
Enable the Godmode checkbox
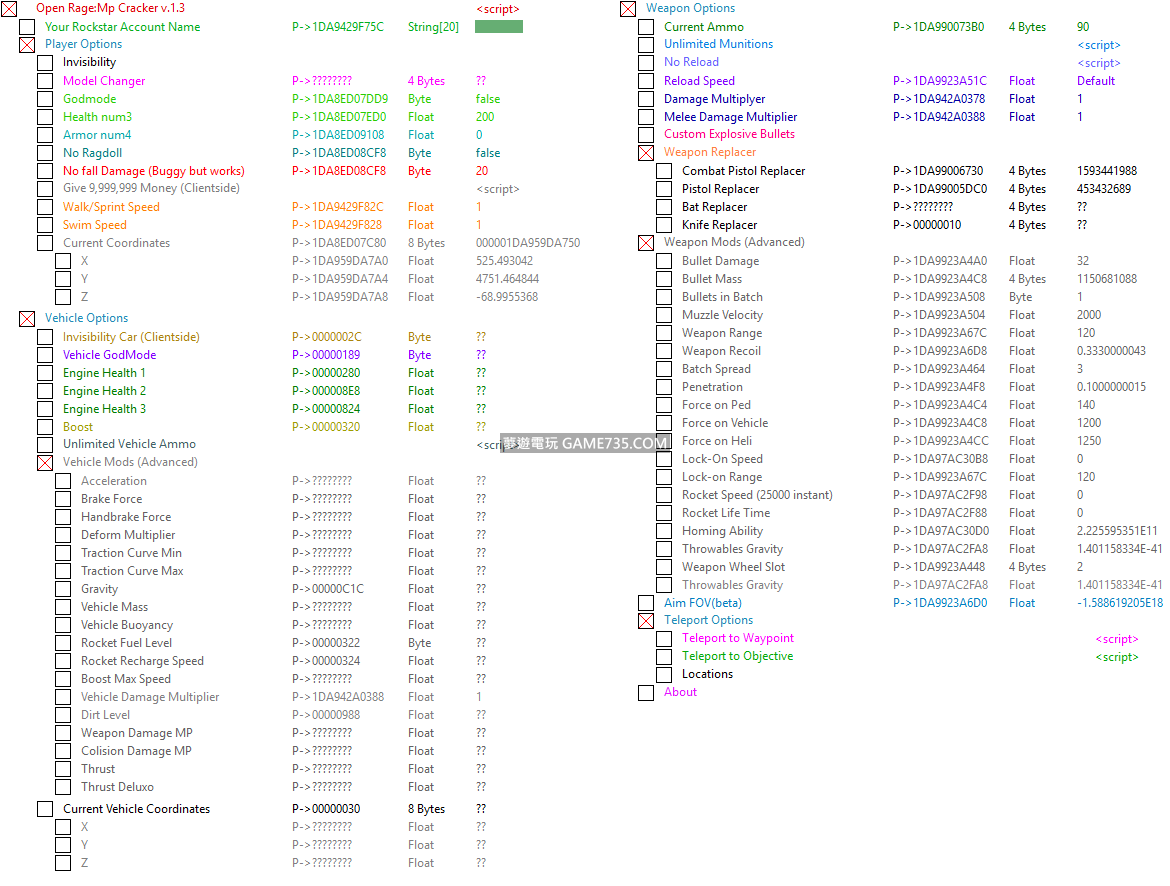(x=45, y=99)
